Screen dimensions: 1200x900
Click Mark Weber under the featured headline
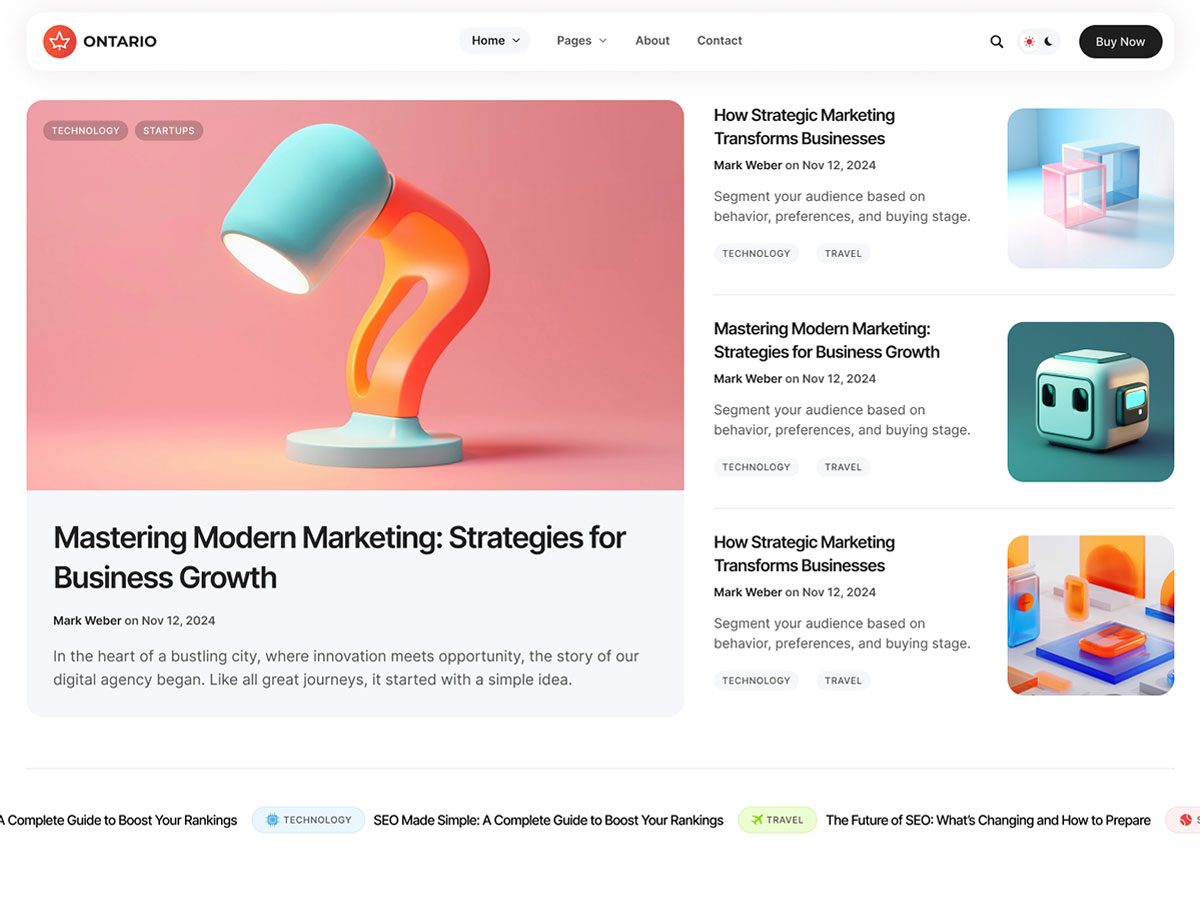(87, 621)
